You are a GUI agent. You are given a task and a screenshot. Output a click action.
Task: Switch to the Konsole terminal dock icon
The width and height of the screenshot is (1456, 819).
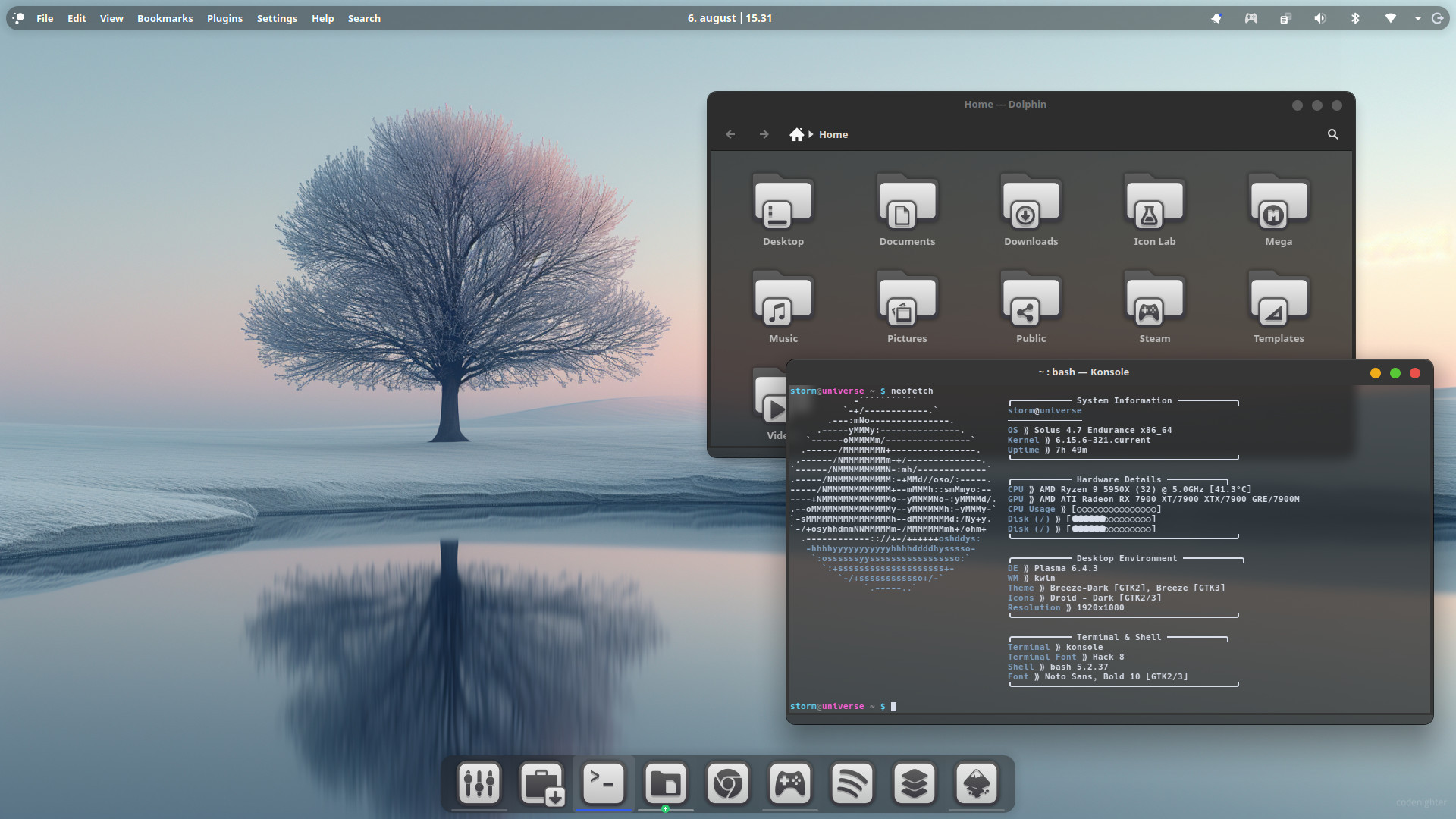point(604,783)
